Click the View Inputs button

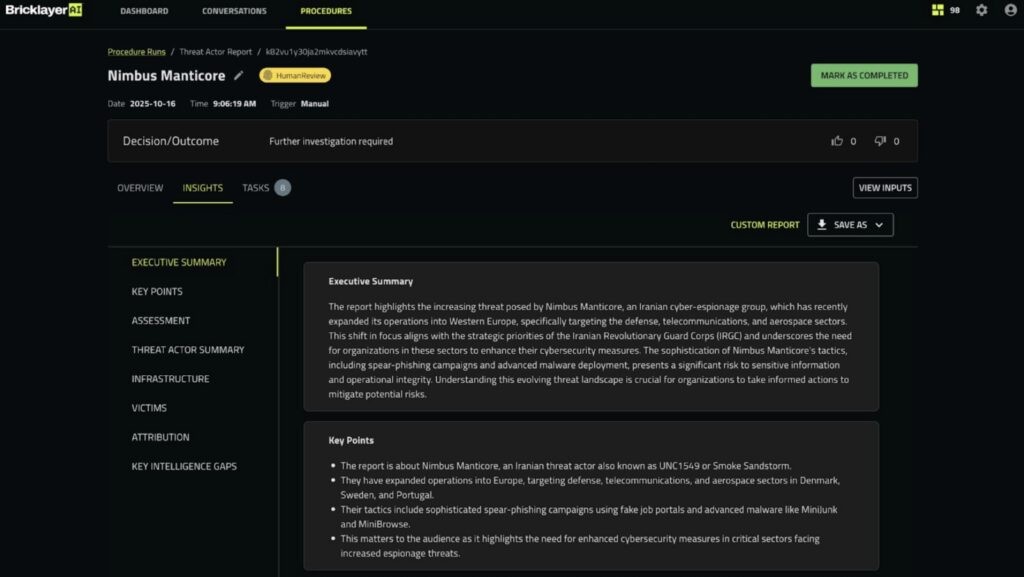(884, 188)
